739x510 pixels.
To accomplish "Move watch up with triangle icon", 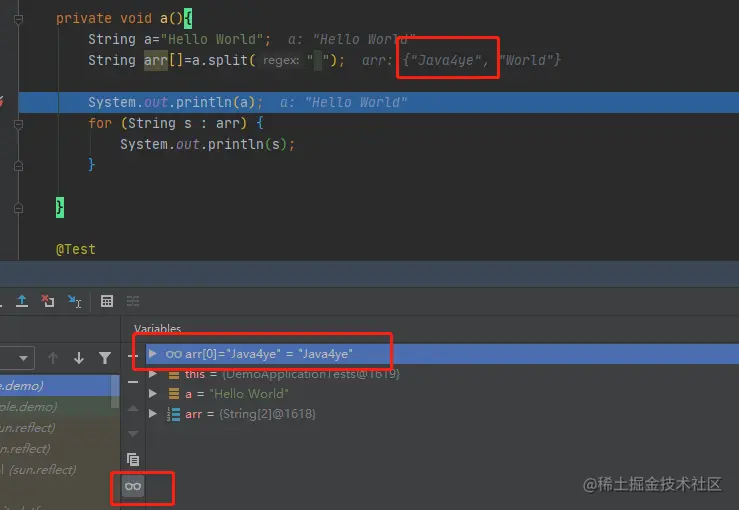I will coord(133,408).
